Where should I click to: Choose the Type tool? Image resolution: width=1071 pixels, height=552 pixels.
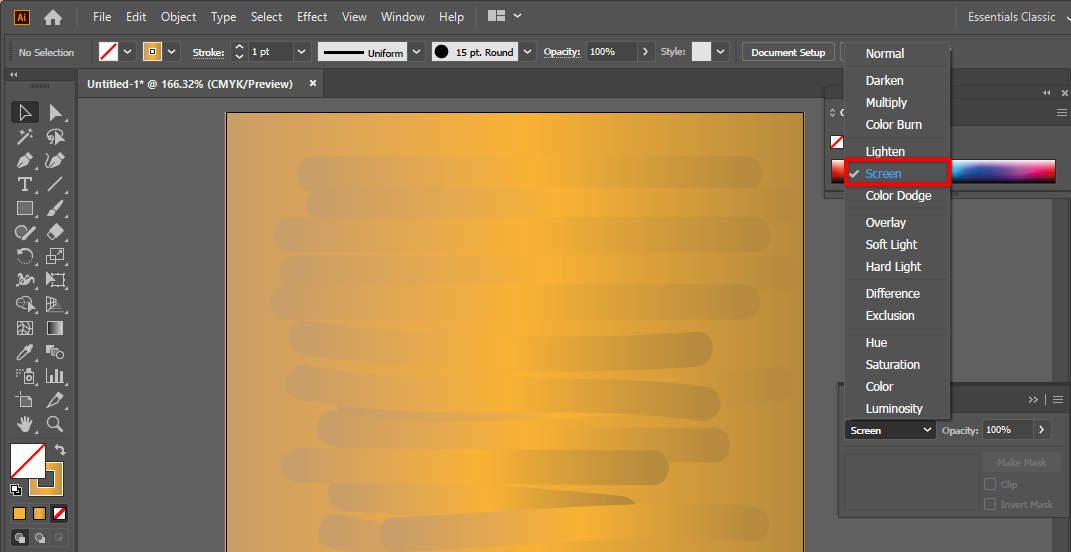point(25,184)
